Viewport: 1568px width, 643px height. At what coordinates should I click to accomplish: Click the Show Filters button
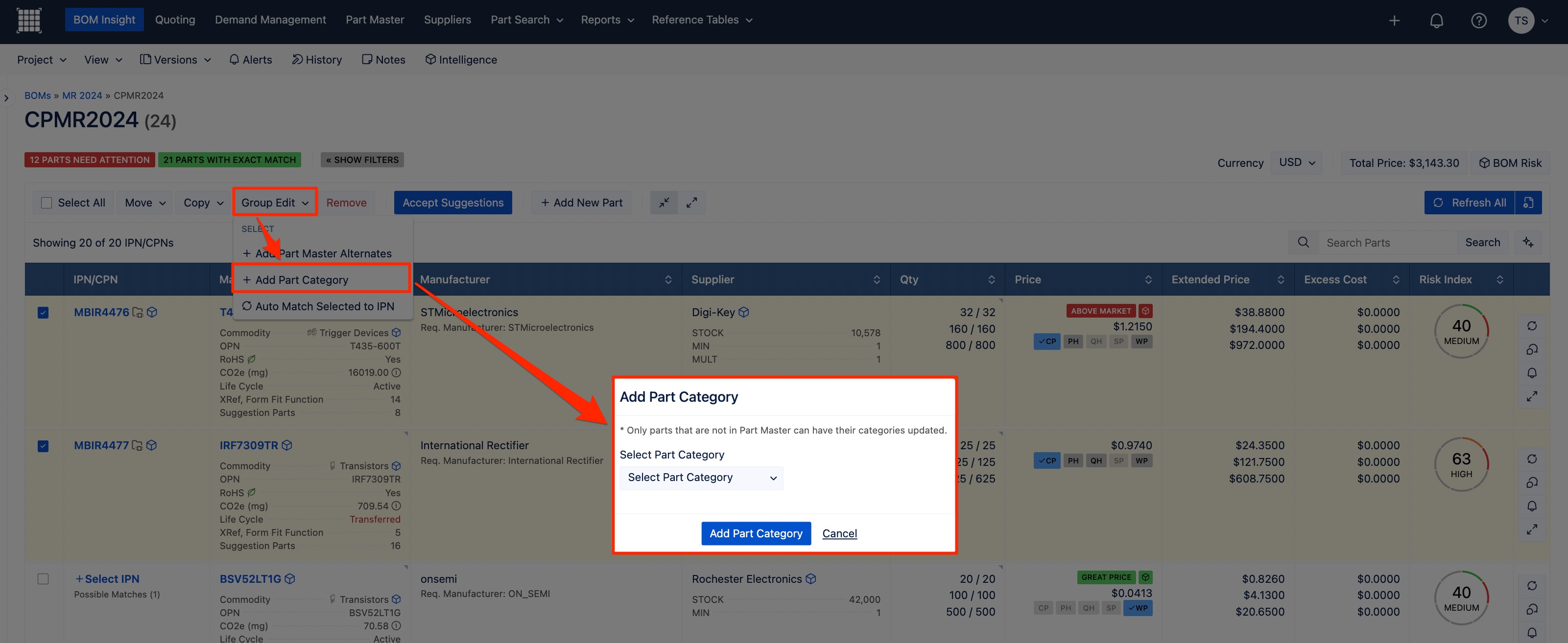pyautogui.click(x=362, y=160)
